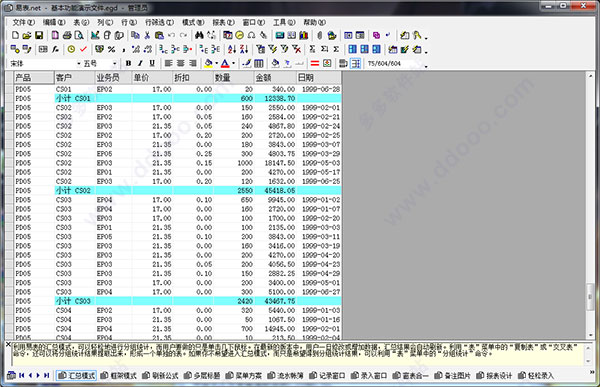The height and width of the screenshot is (387, 600).
Task: Open the 文件 menu
Action: (24, 22)
